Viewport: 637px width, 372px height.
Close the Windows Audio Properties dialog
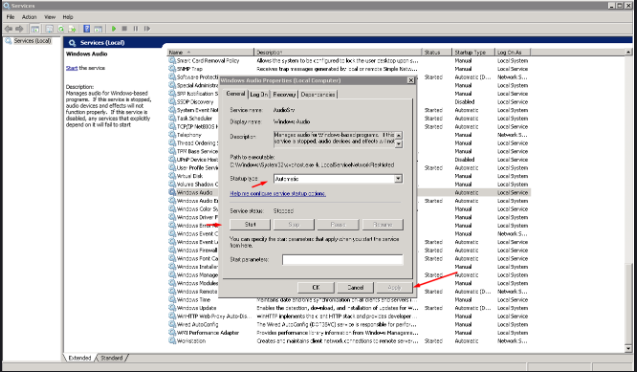coord(411,80)
